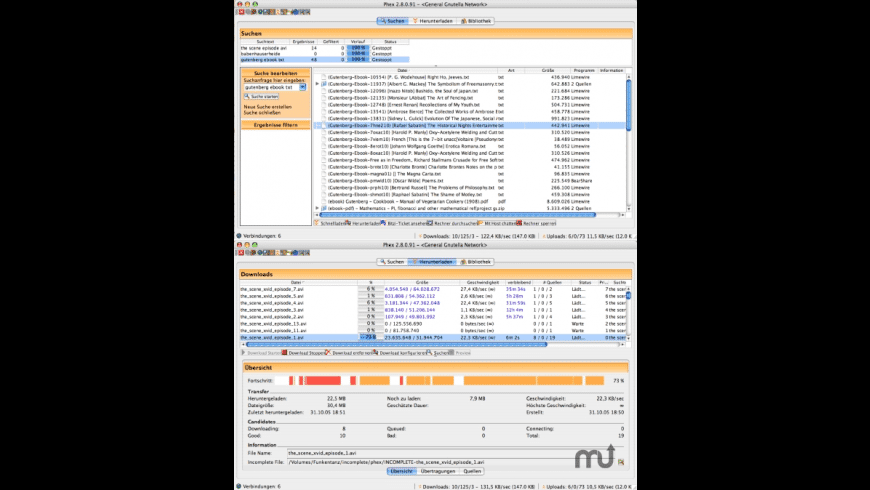Select search 'the scene episode avi' row
Screen dimensions: 870x490
tap(325, 48)
